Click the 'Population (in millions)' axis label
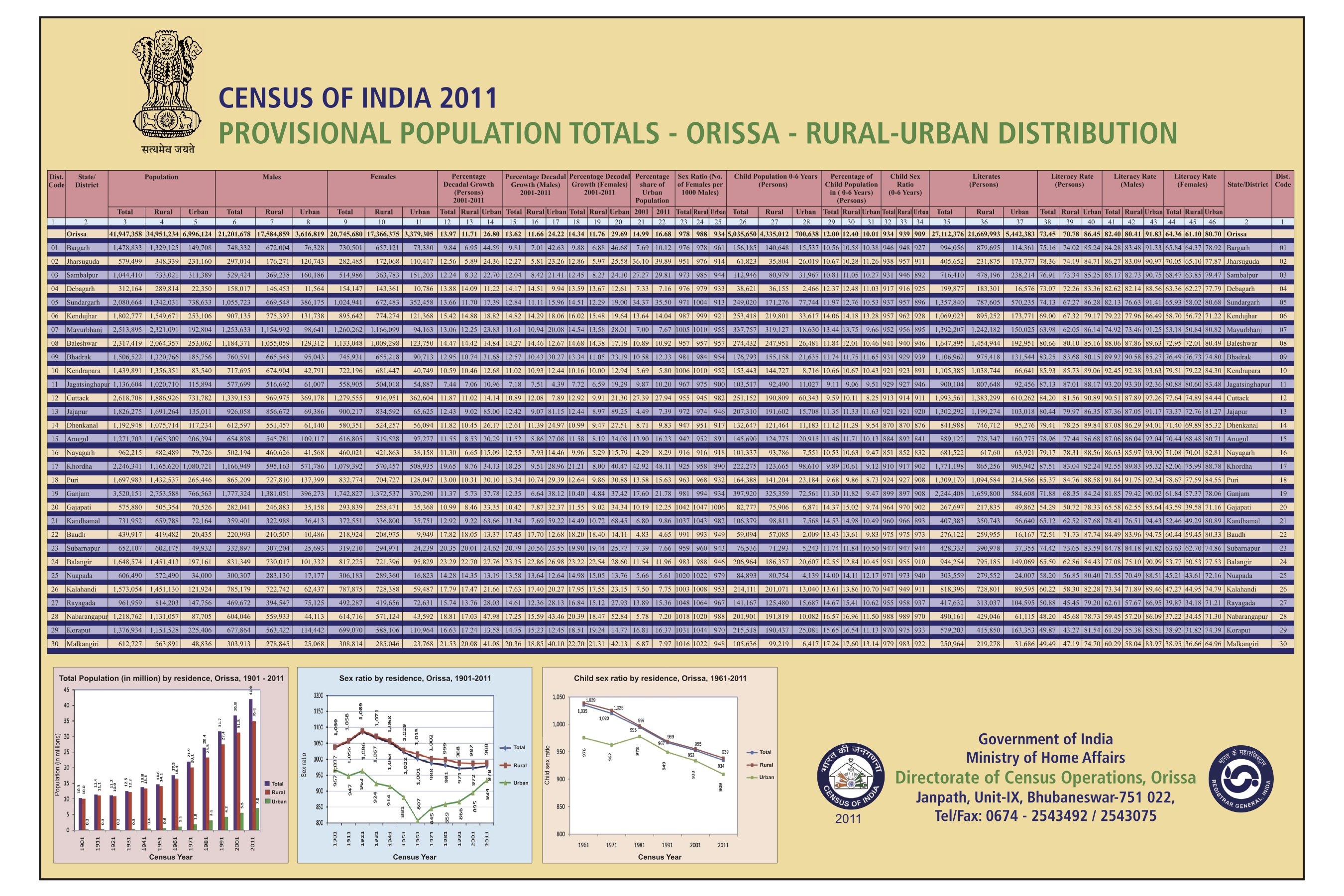 [x=57, y=765]
